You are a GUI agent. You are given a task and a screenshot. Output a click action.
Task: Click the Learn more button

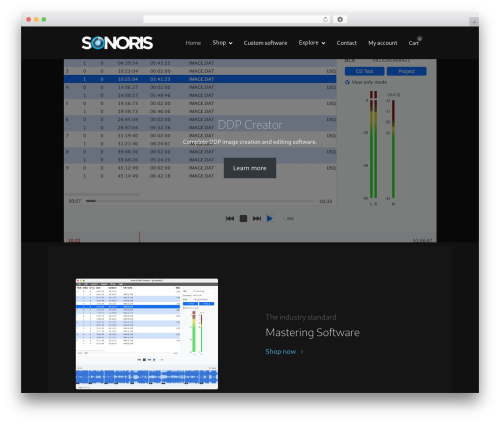[250, 168]
